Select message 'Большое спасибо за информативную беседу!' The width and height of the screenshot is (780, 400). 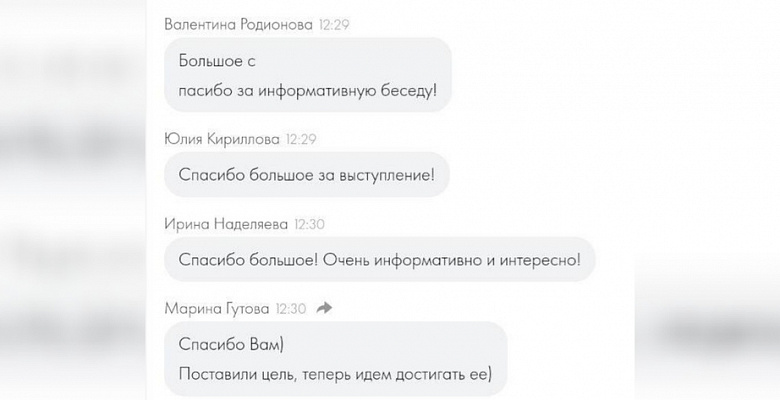coord(307,75)
